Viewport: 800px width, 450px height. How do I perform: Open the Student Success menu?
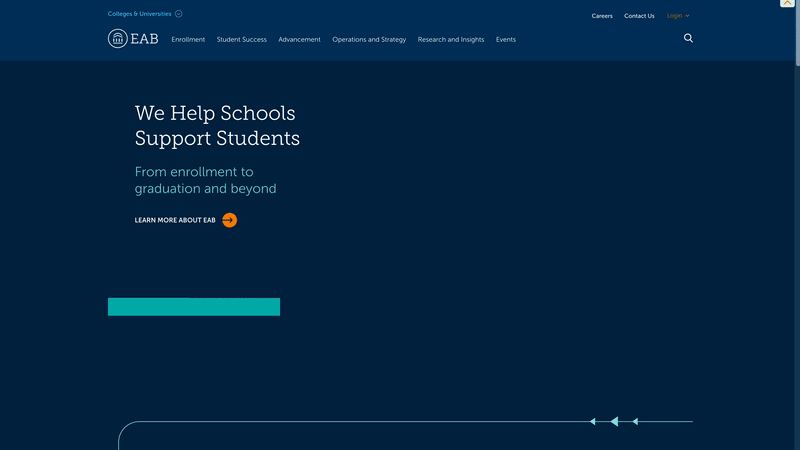(241, 39)
